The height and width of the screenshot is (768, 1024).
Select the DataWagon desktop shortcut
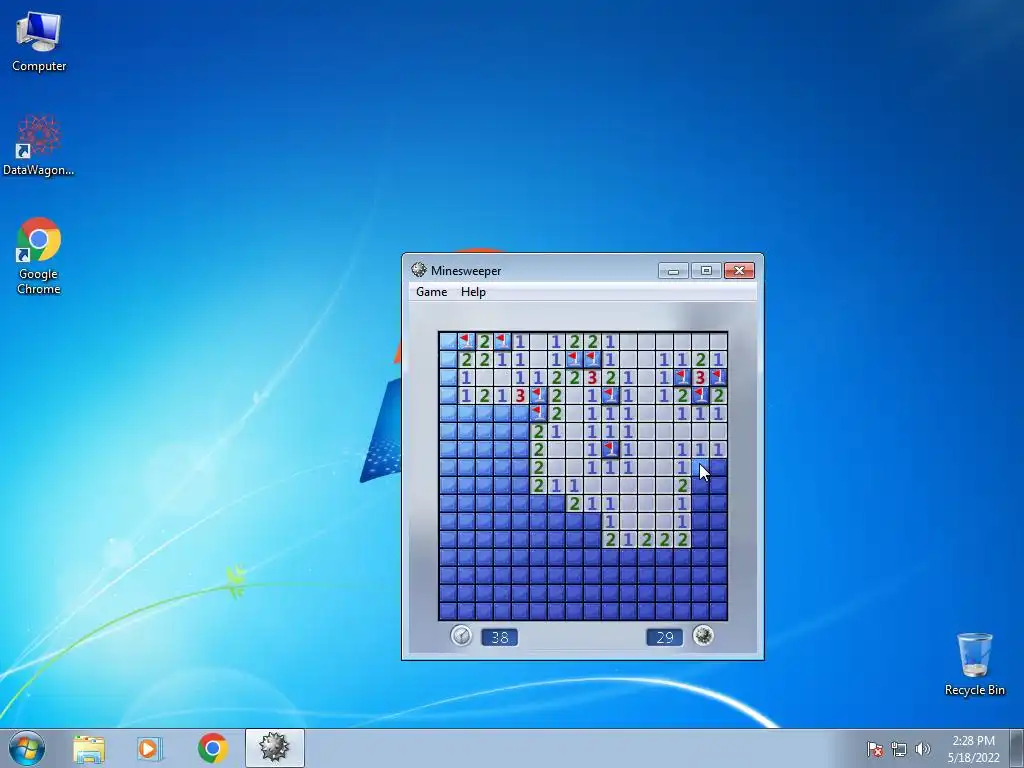pos(39,145)
